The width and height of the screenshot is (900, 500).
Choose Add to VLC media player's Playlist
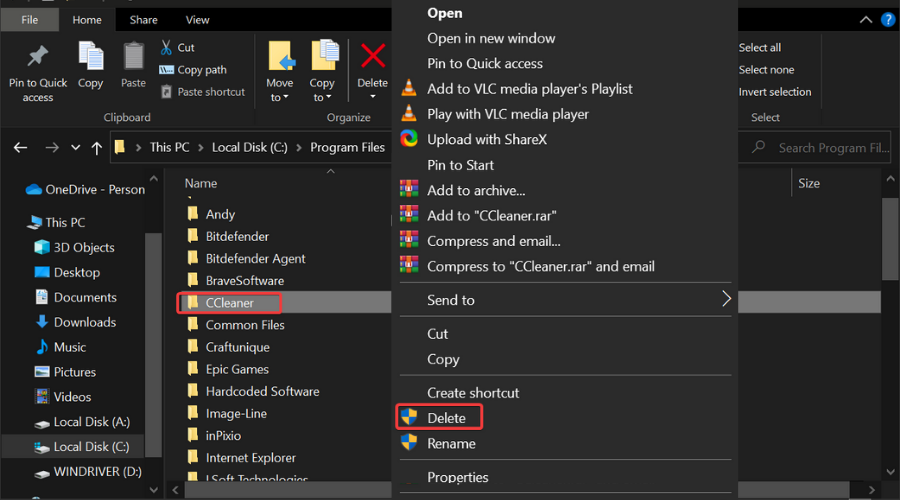click(530, 89)
